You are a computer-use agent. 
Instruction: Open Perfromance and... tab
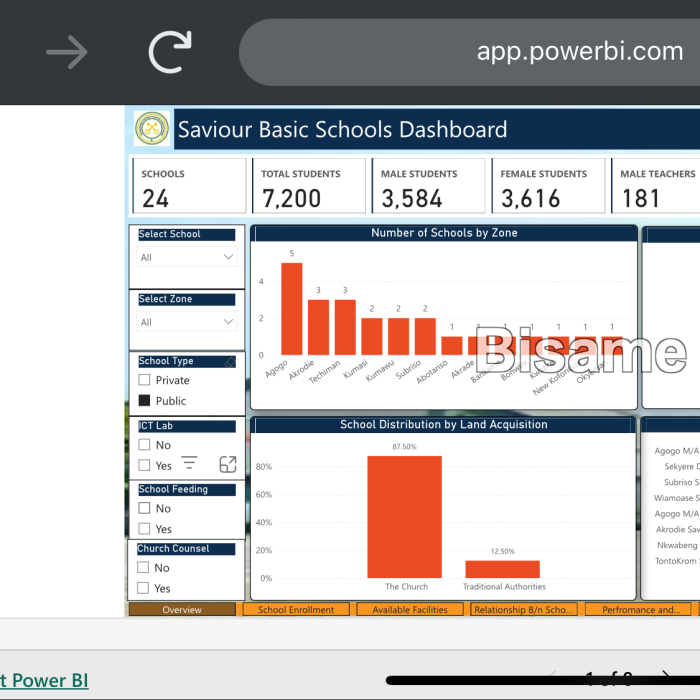638,609
